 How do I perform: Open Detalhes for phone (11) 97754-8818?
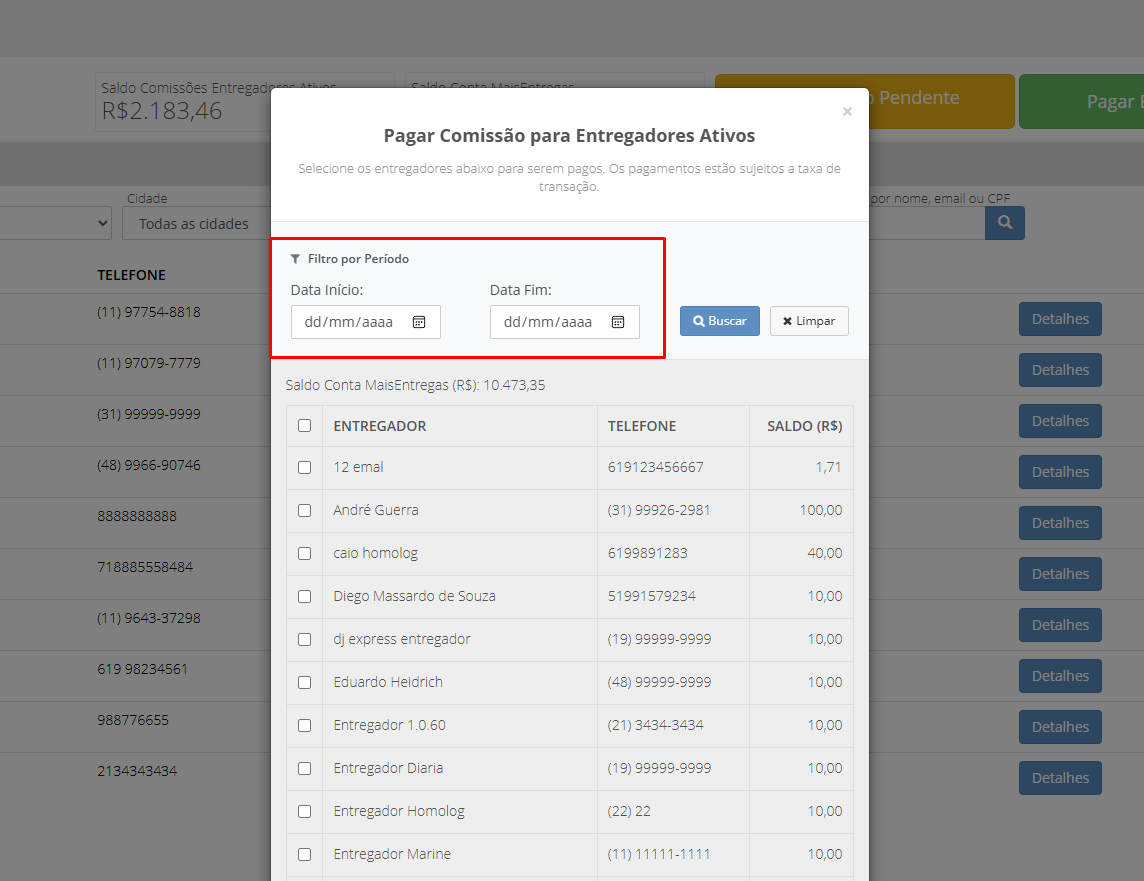[x=1060, y=319]
